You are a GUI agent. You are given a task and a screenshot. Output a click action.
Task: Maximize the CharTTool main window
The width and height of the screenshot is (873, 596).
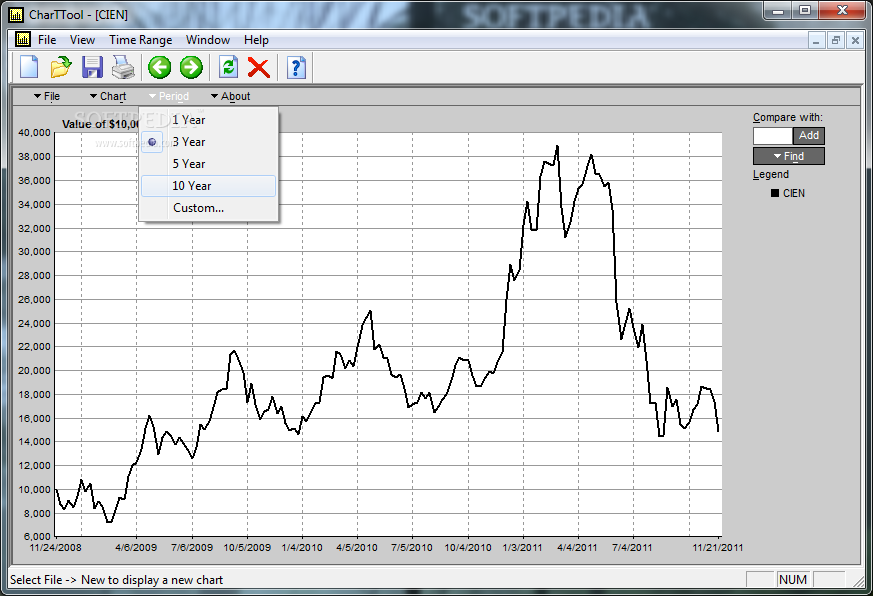pyautogui.click(x=805, y=11)
